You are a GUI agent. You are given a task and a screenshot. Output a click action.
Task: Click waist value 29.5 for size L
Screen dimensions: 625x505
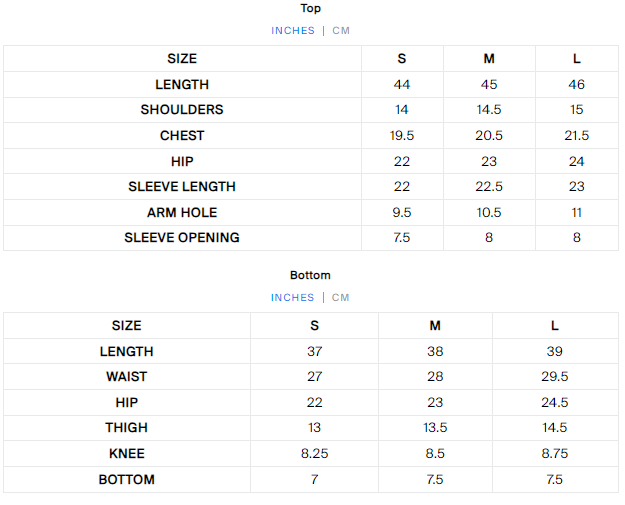click(555, 377)
